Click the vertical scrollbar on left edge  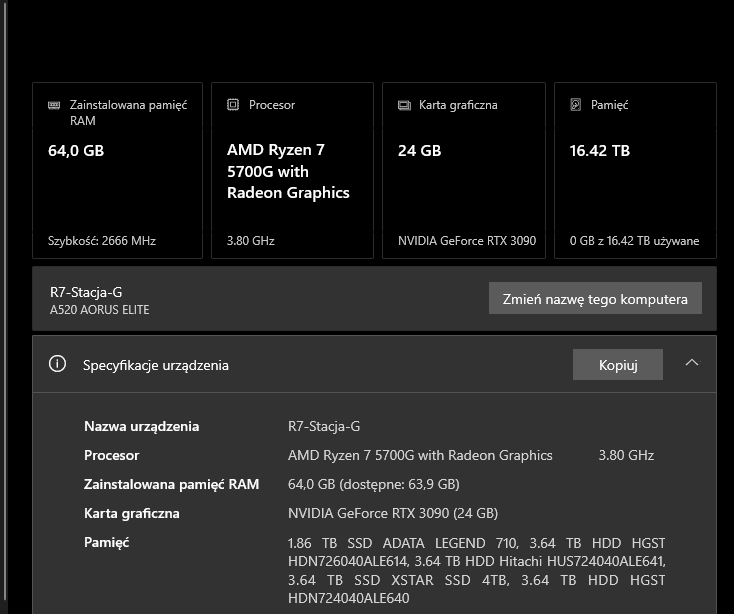[x=5, y=300]
